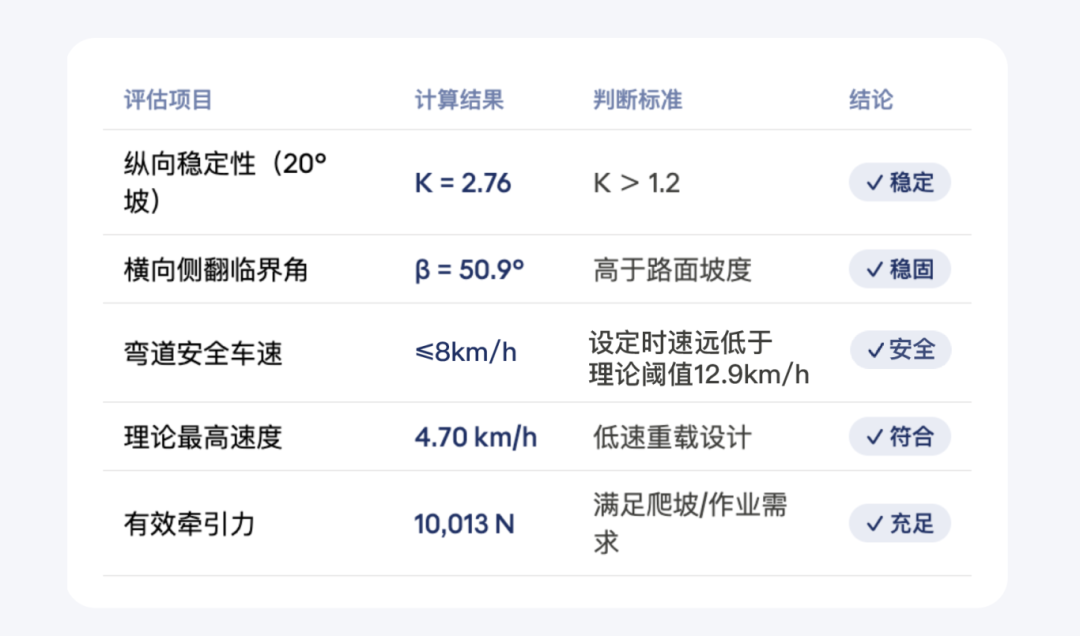This screenshot has width=1080, height=636.
Task: Click the K > 1.2 criterion text
Action: pyautogui.click(x=636, y=183)
